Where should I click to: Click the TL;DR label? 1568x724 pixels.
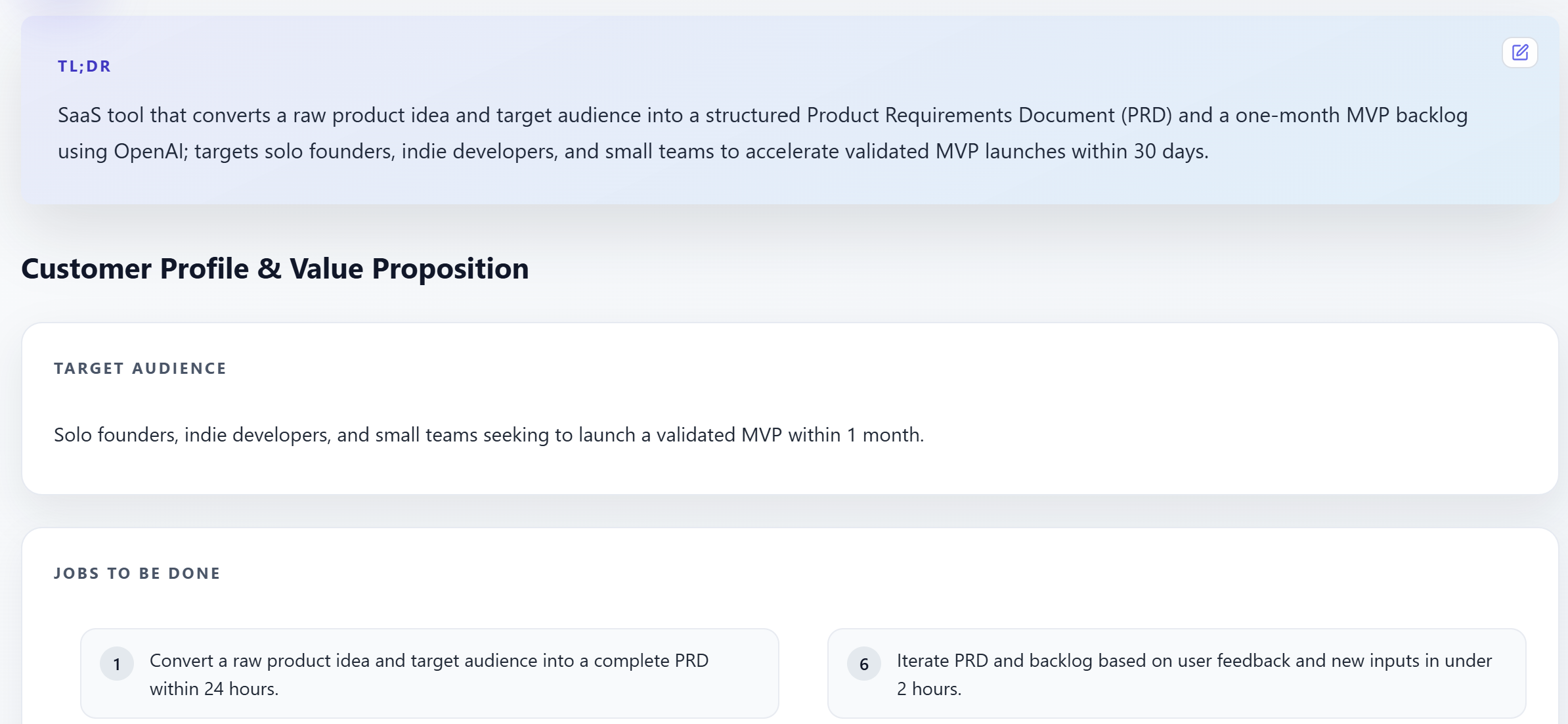coord(84,66)
